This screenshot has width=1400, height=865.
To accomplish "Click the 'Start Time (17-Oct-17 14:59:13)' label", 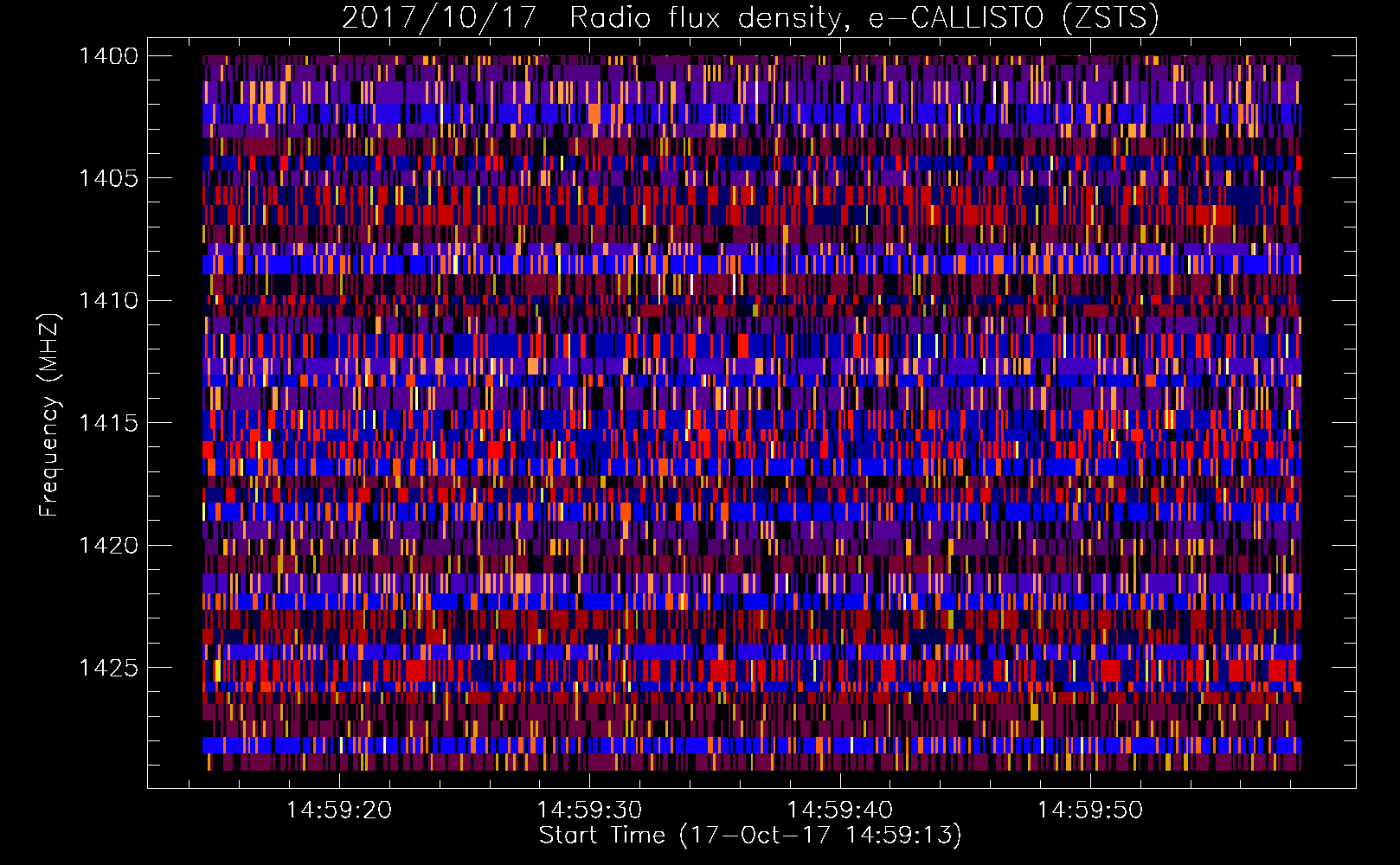I will 750,836.
